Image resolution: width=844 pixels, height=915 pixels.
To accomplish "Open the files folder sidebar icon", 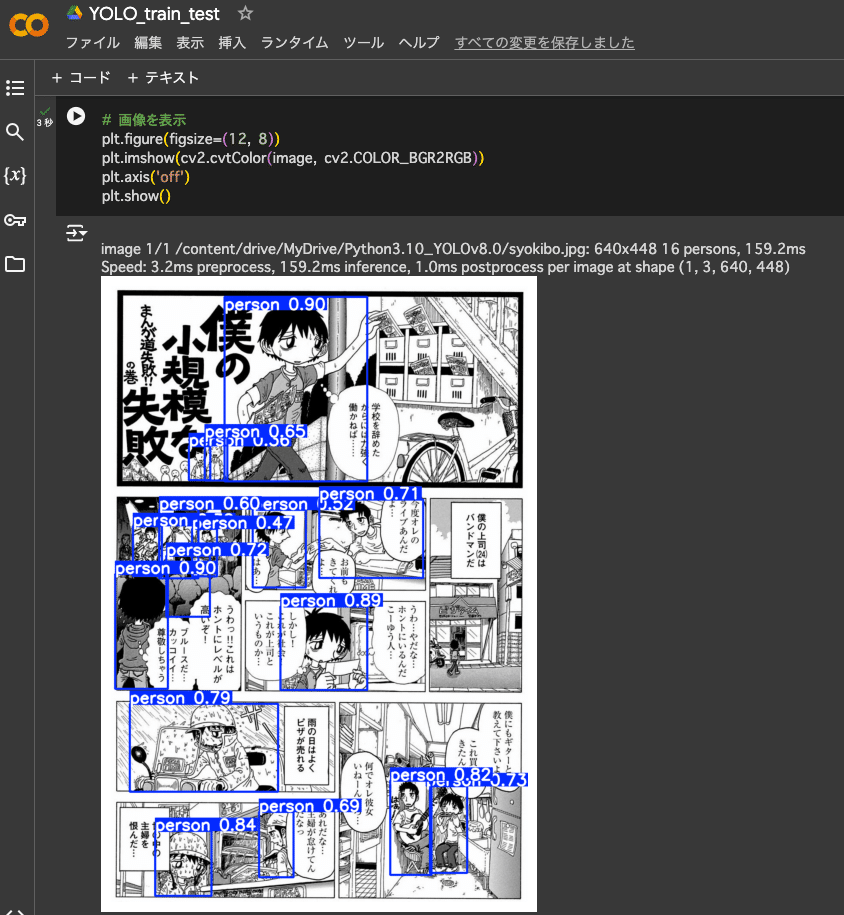I will 15,264.
